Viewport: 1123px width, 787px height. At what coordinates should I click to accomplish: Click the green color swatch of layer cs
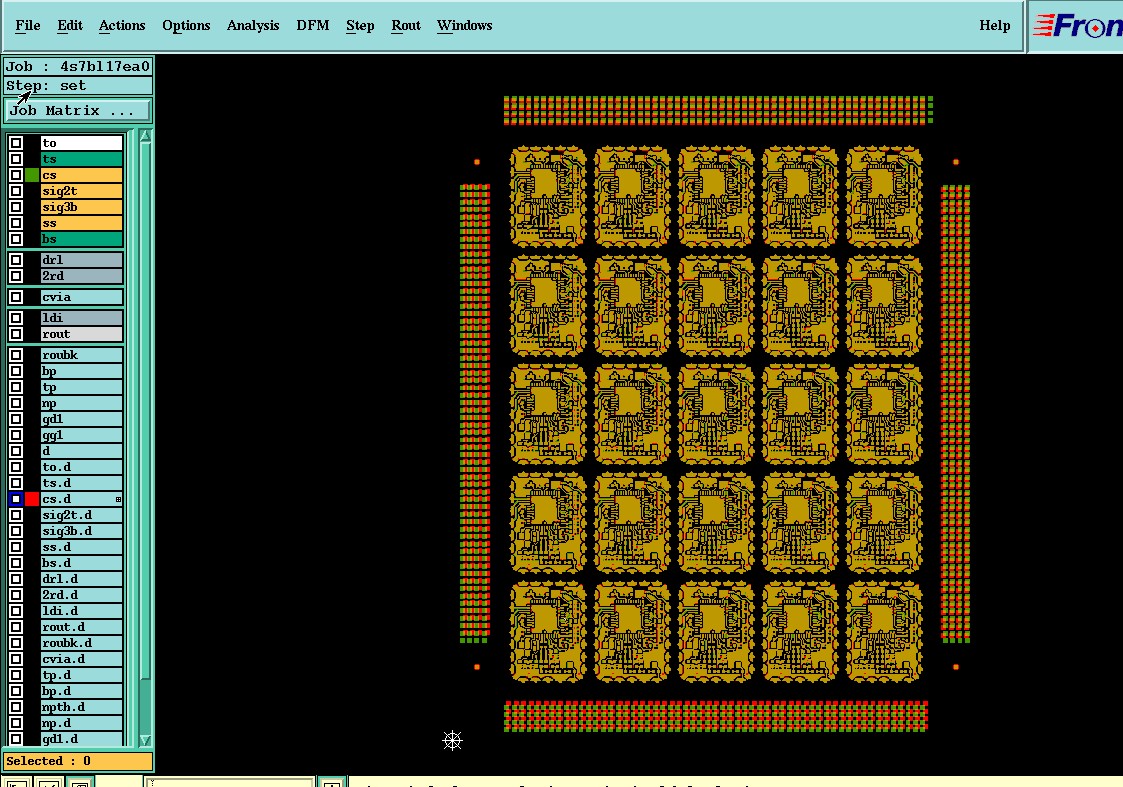32,175
